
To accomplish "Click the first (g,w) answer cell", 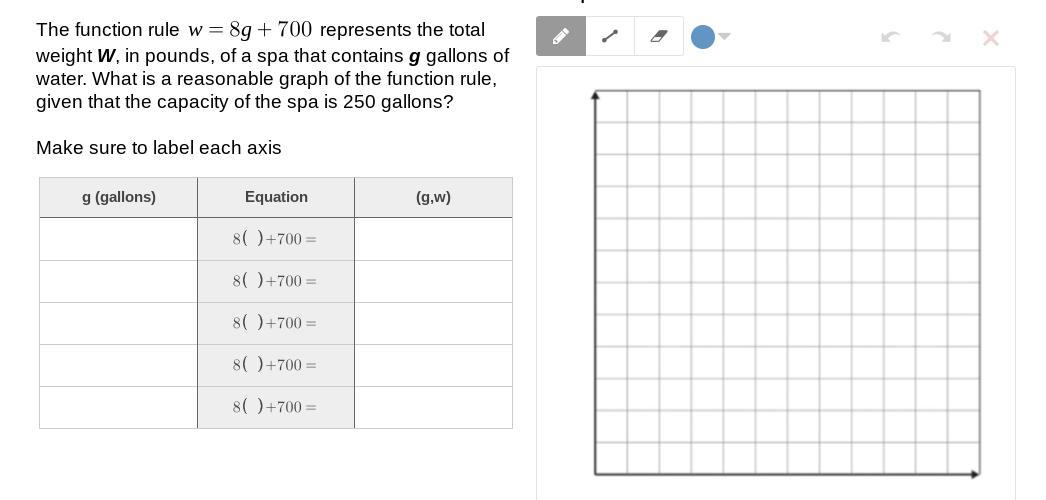I will (433, 239).
